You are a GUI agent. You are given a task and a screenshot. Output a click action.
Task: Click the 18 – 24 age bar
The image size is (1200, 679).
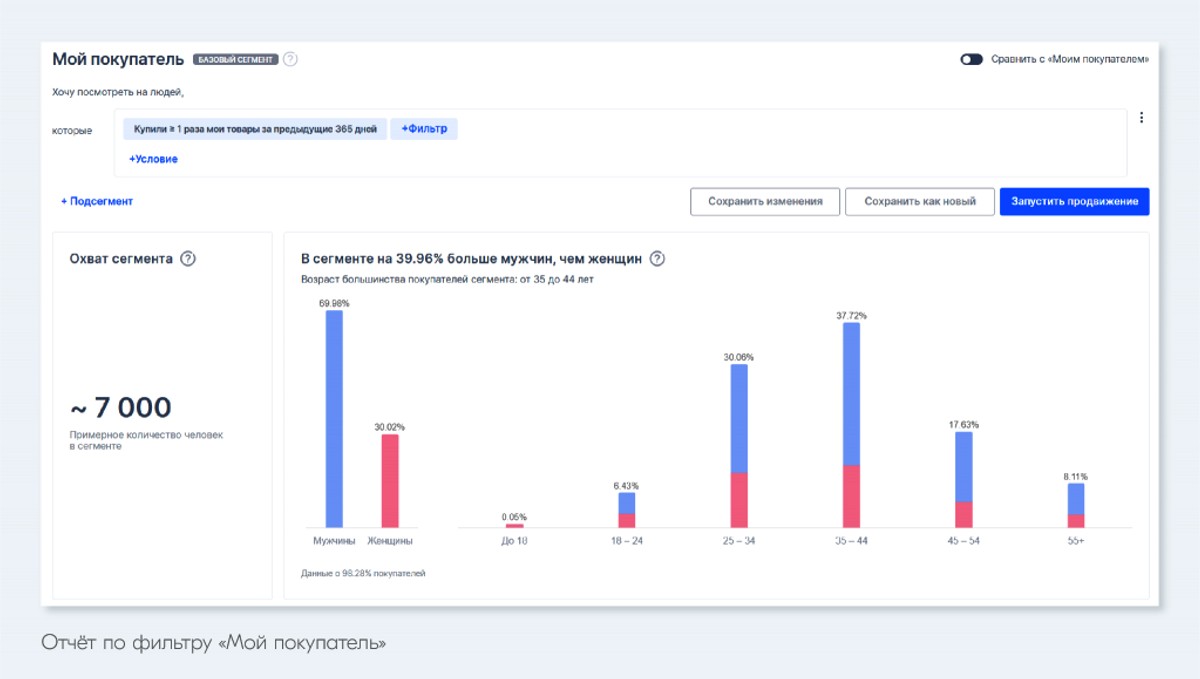[x=626, y=510]
